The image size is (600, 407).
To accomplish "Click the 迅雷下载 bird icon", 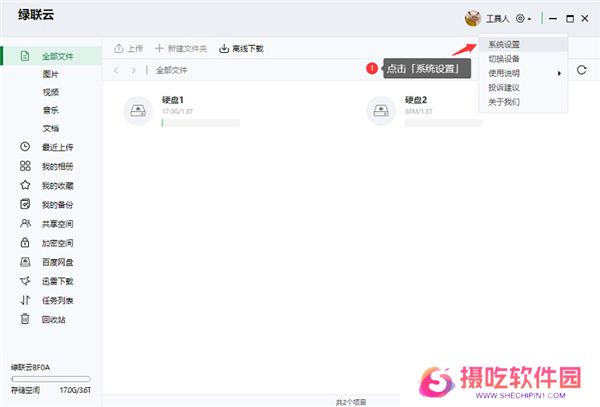I will coord(25,281).
